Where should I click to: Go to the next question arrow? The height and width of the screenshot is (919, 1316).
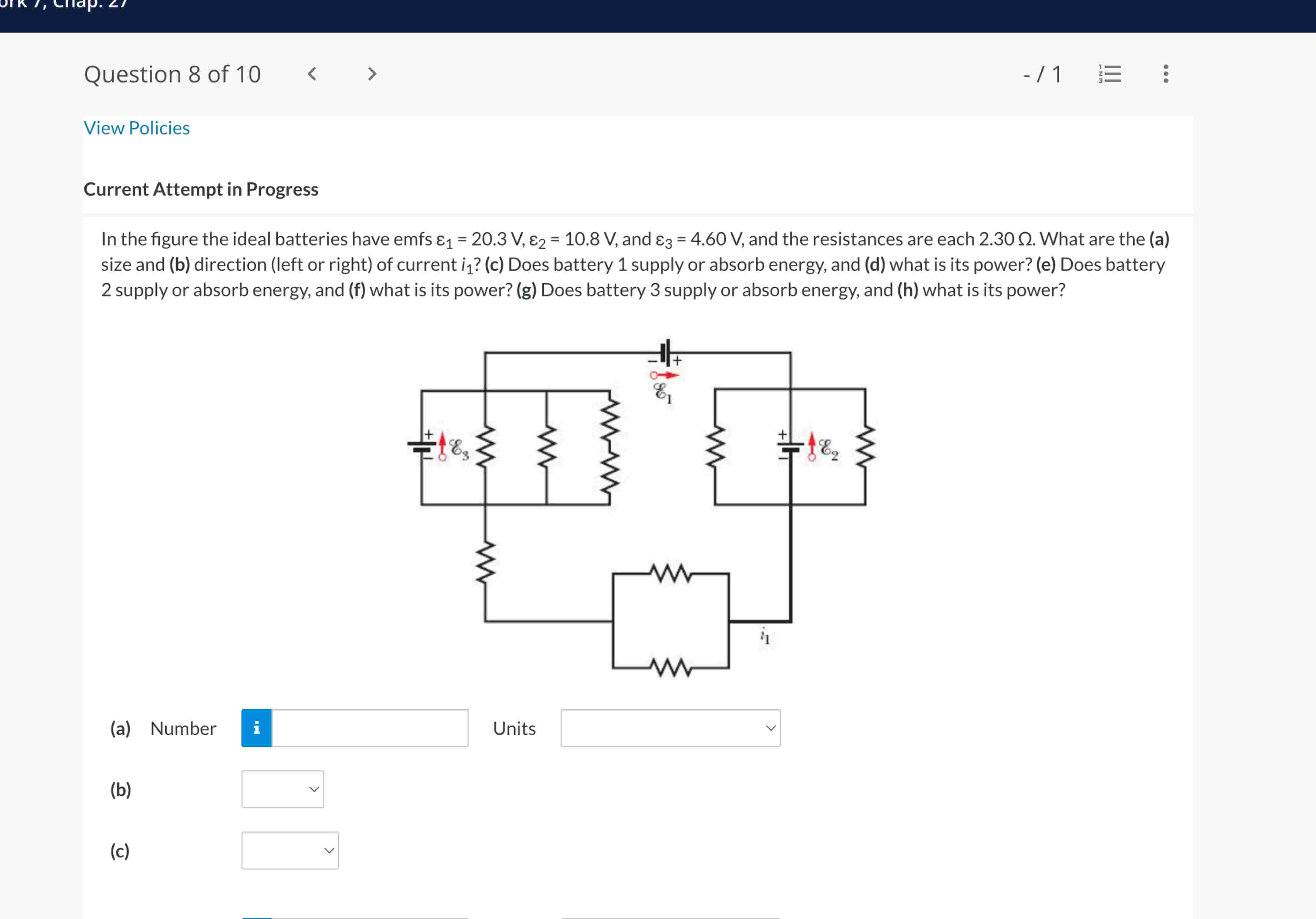372,74
